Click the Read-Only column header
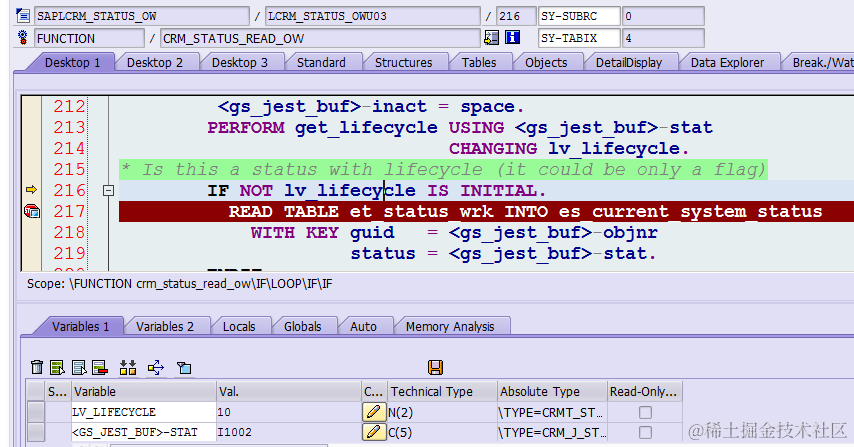 pyautogui.click(x=645, y=391)
